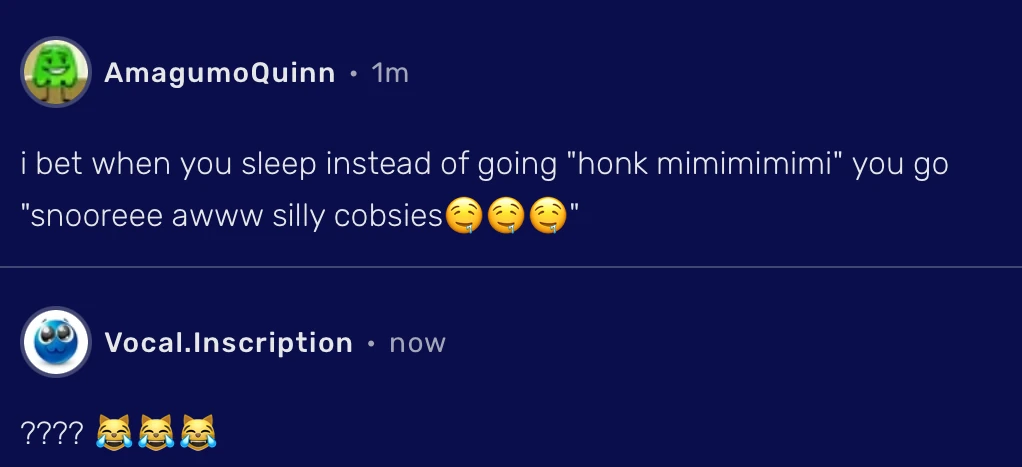
Task: Visit the AmagumoQuinn username link
Action: pos(220,73)
